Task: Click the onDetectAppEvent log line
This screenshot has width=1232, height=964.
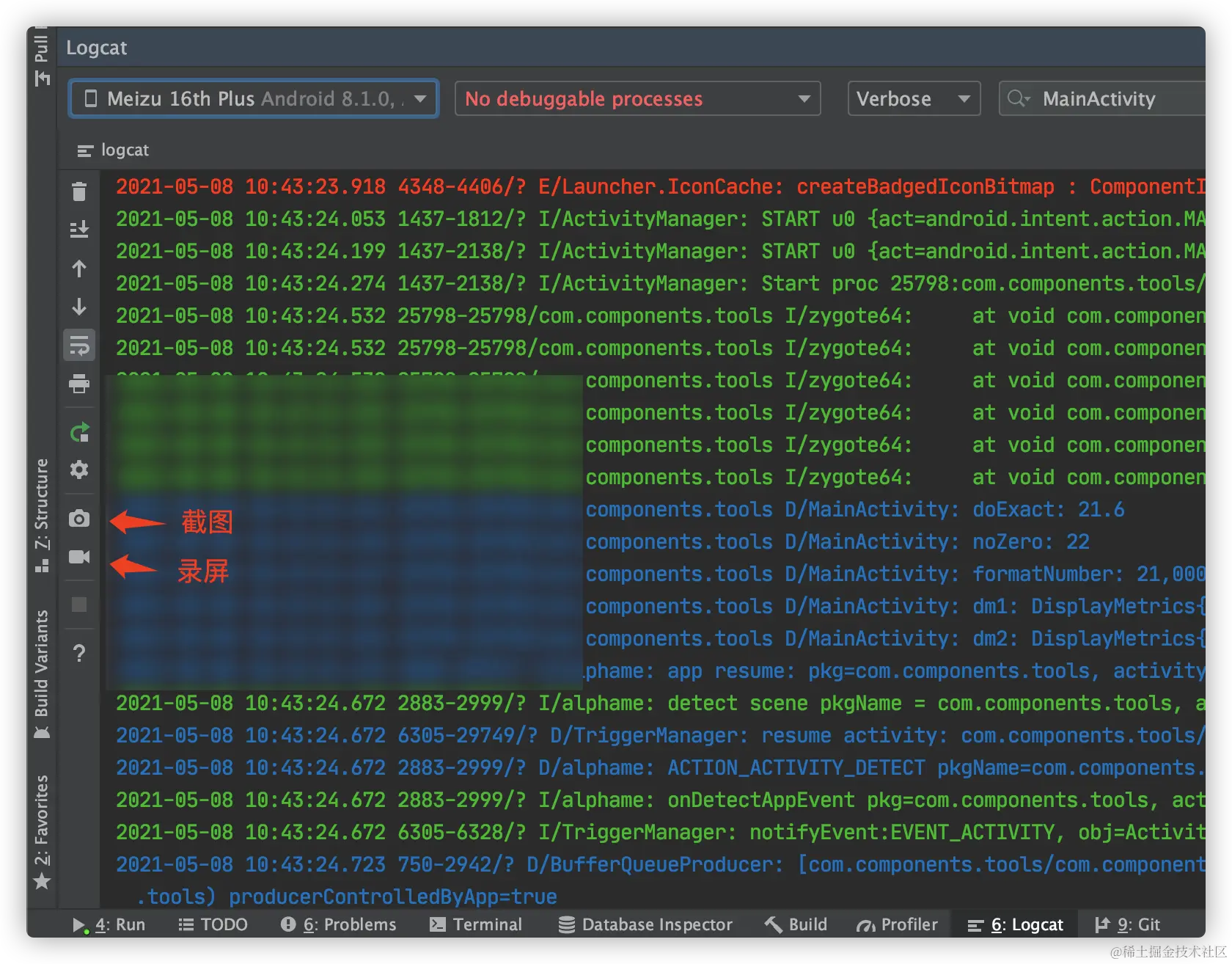Action: [660, 800]
